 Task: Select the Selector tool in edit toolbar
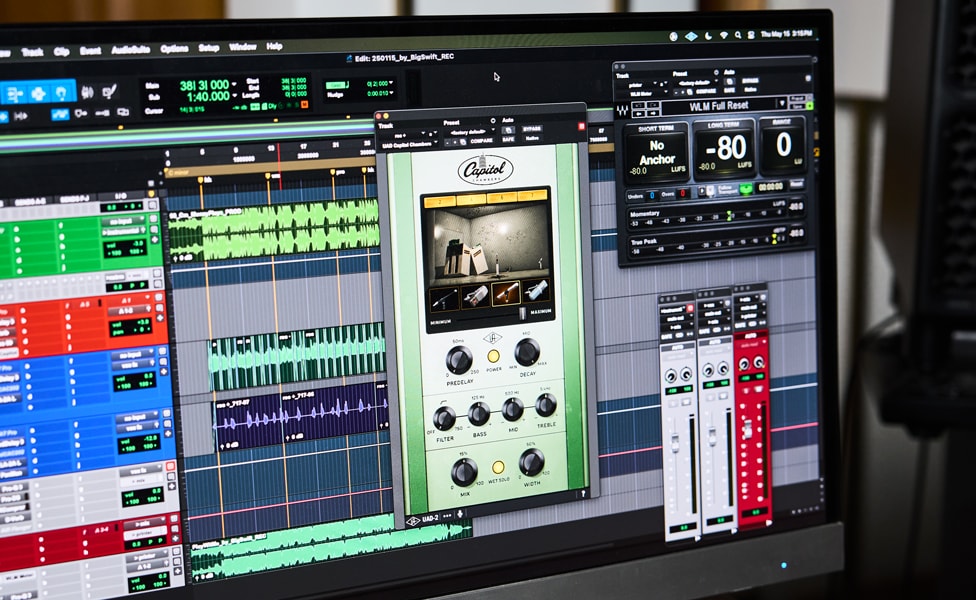[39, 93]
